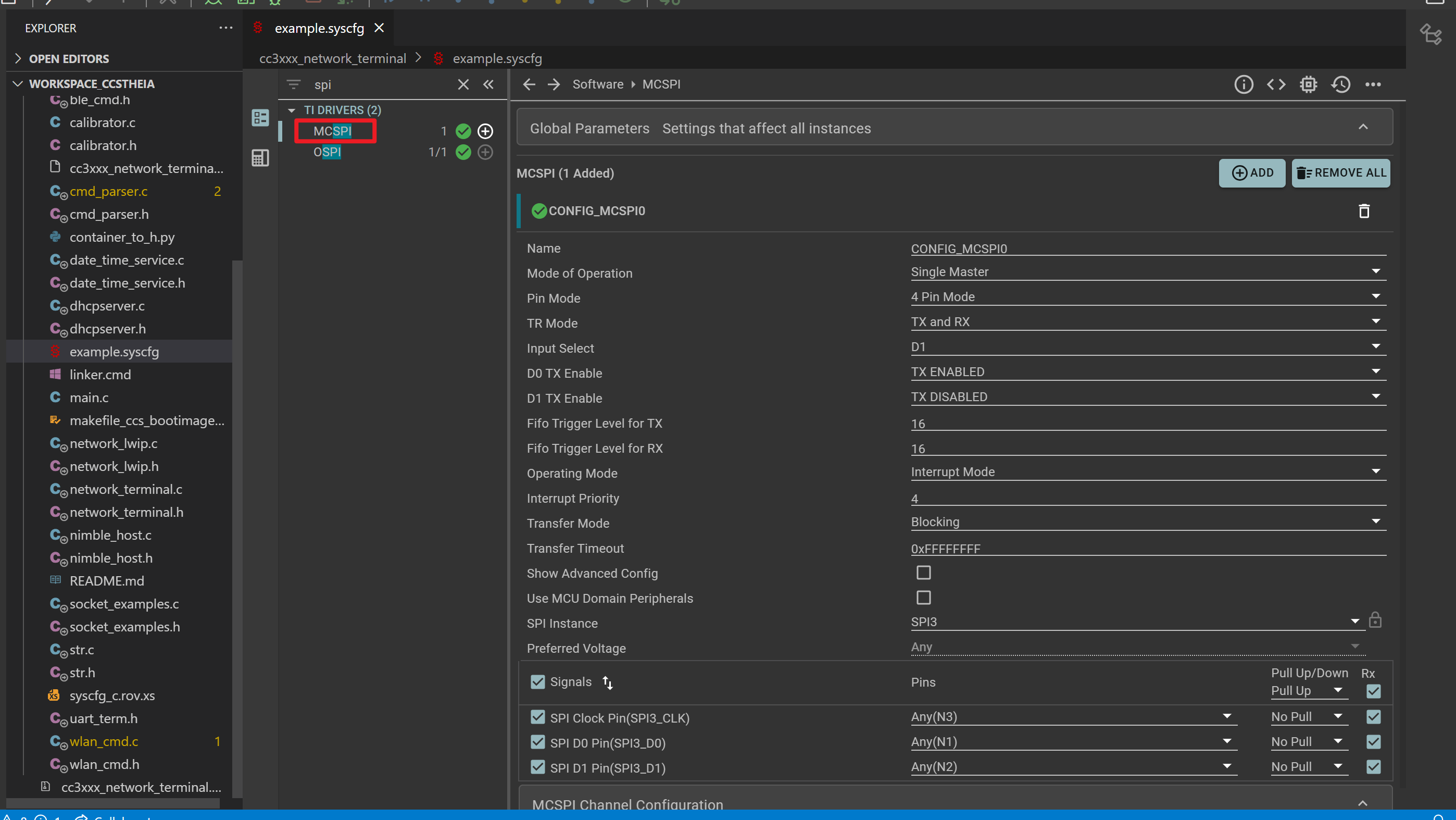The image size is (1456, 820).
Task: Open the Operating Mode dropdown
Action: [1148, 471]
